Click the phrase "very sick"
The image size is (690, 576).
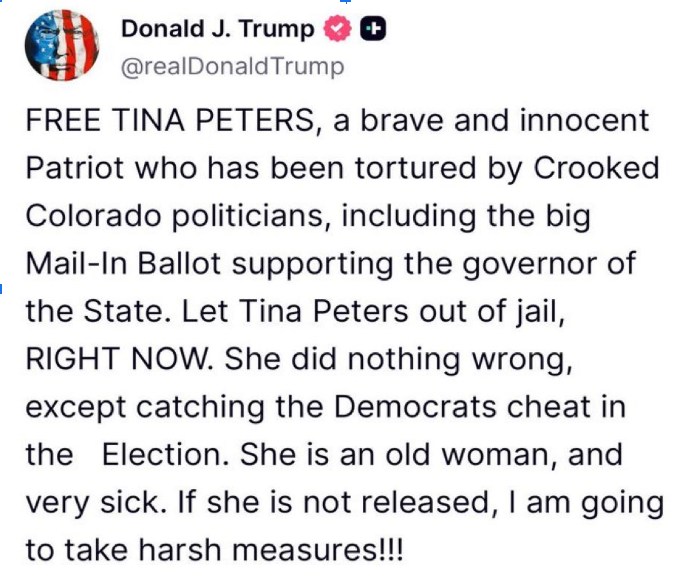coord(92,503)
